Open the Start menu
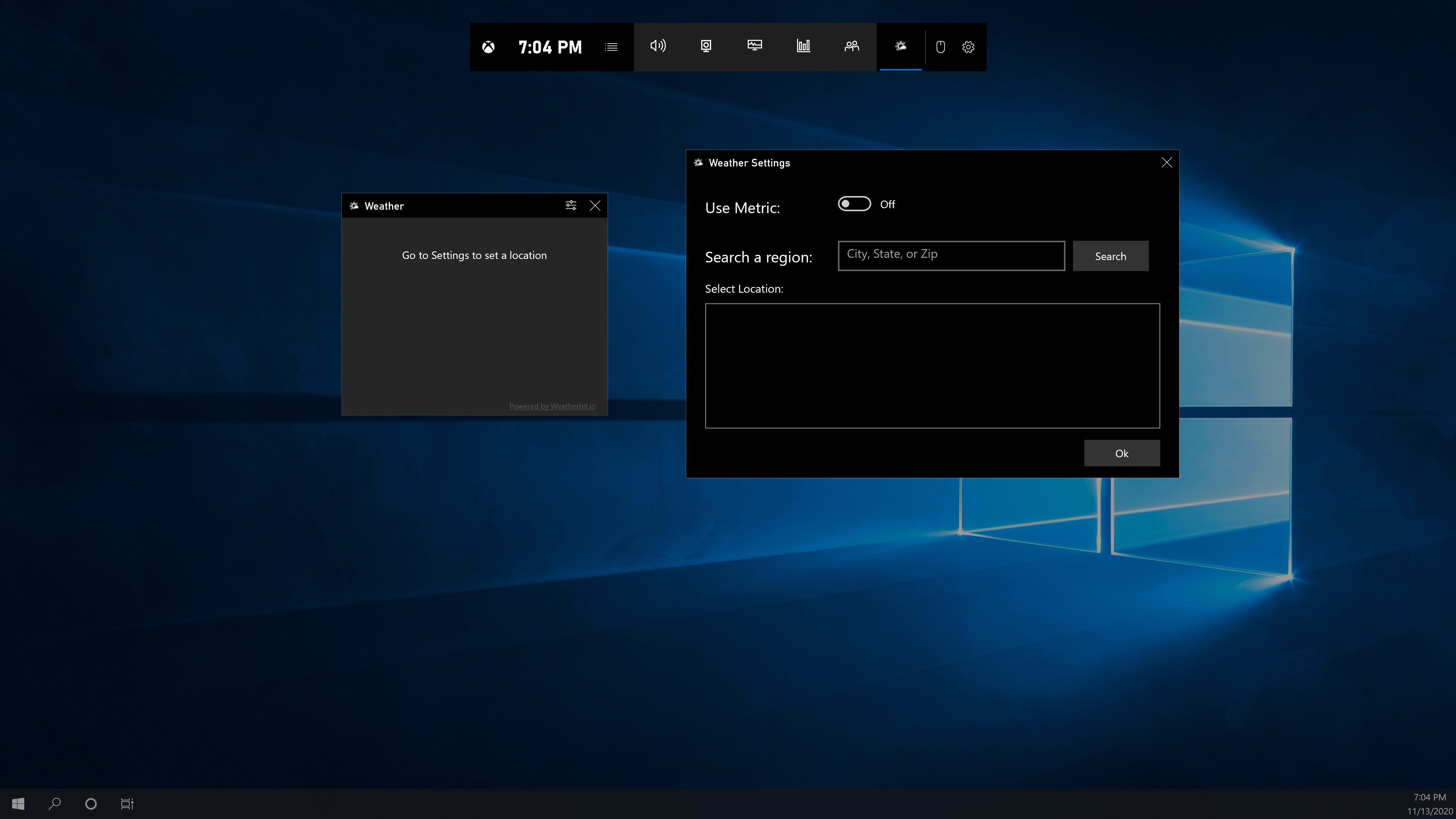Screen dimensions: 1456x819 [x=17, y=803]
